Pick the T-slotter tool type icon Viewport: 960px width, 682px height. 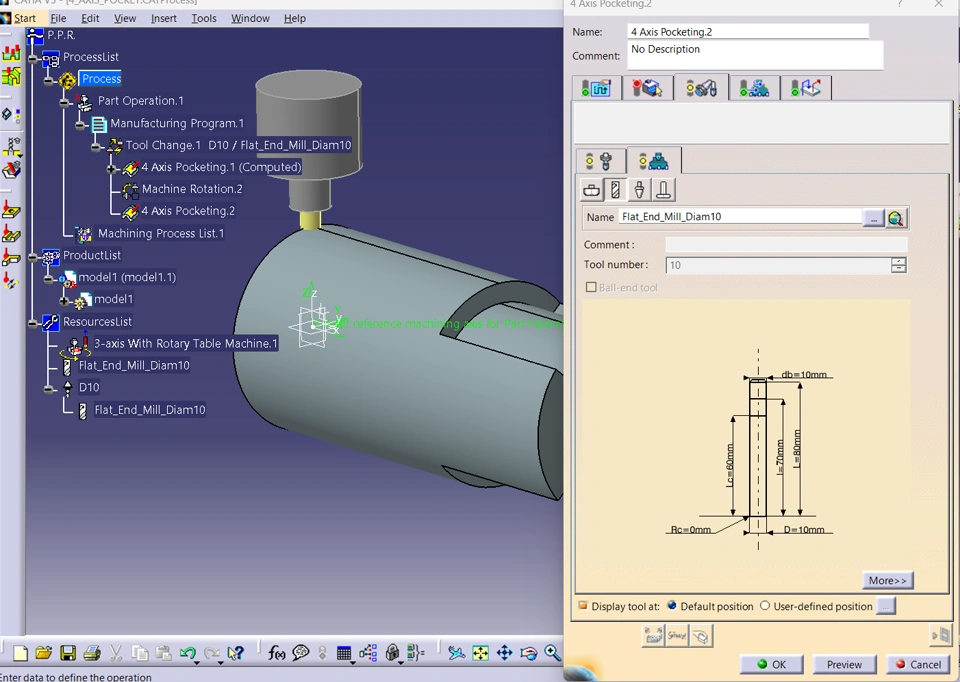point(664,190)
